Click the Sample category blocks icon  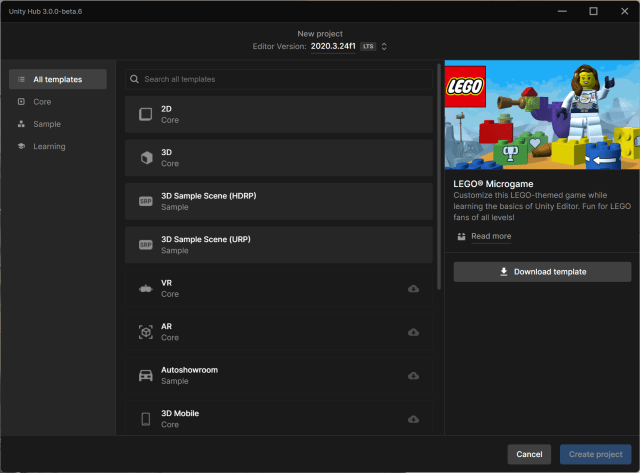[21, 124]
